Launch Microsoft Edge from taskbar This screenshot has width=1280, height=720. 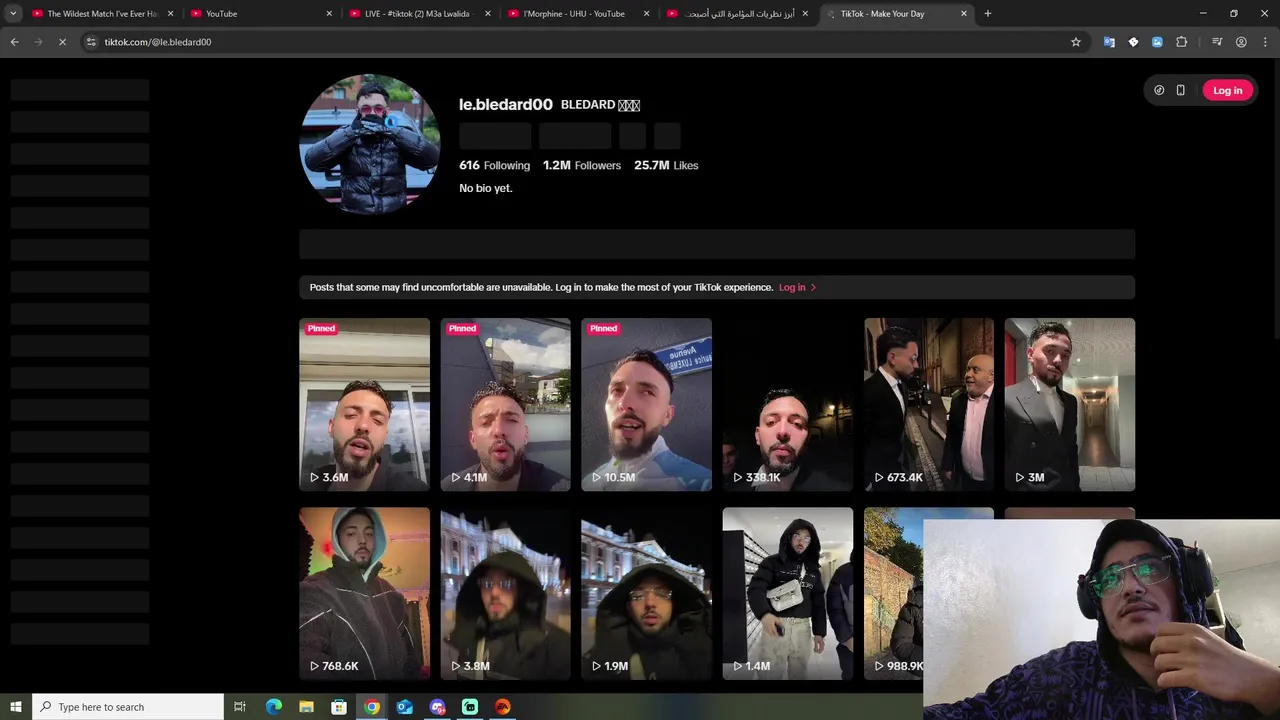coord(274,707)
